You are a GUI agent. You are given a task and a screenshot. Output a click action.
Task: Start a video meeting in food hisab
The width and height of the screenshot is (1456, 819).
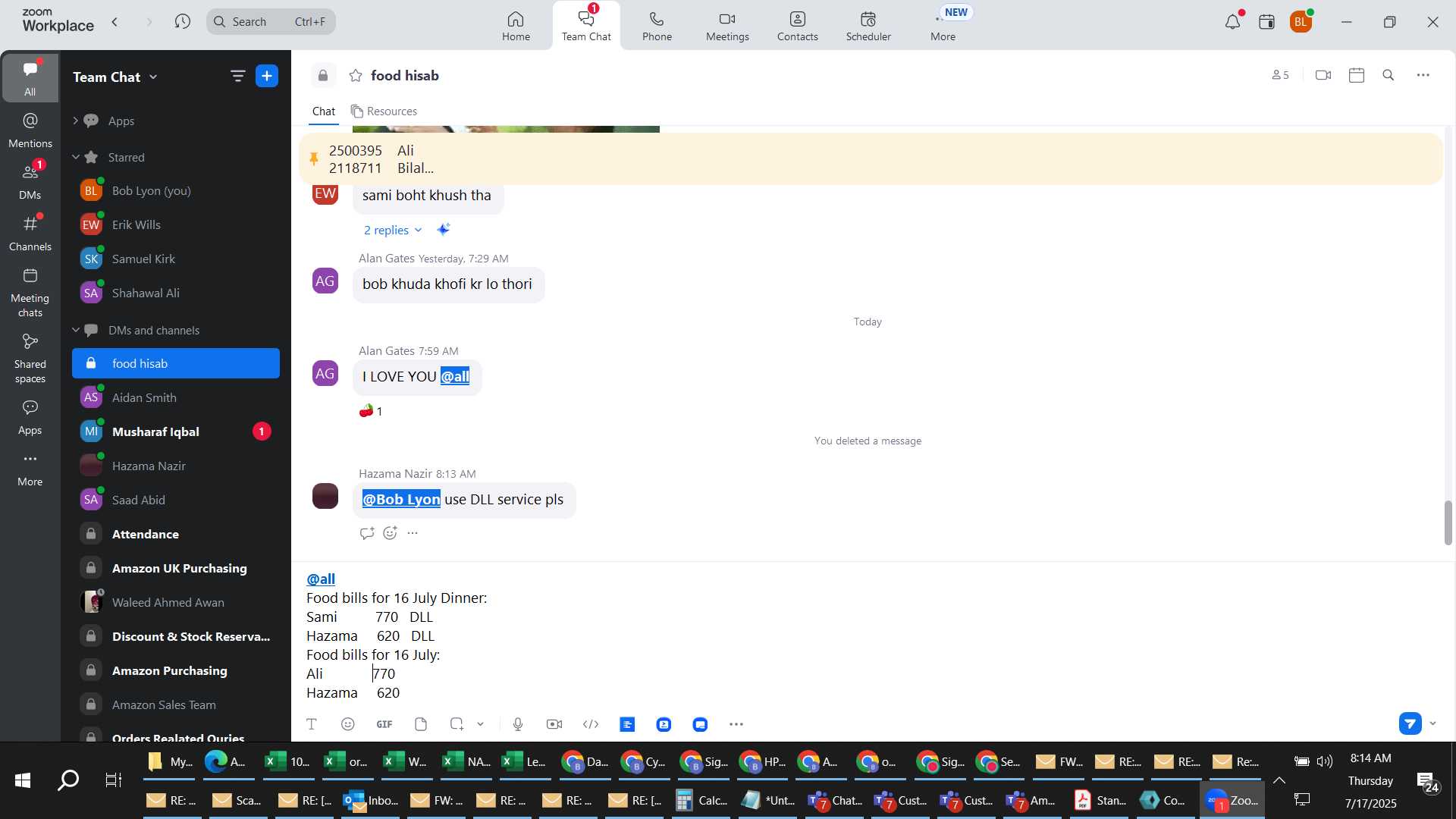pyautogui.click(x=1323, y=75)
